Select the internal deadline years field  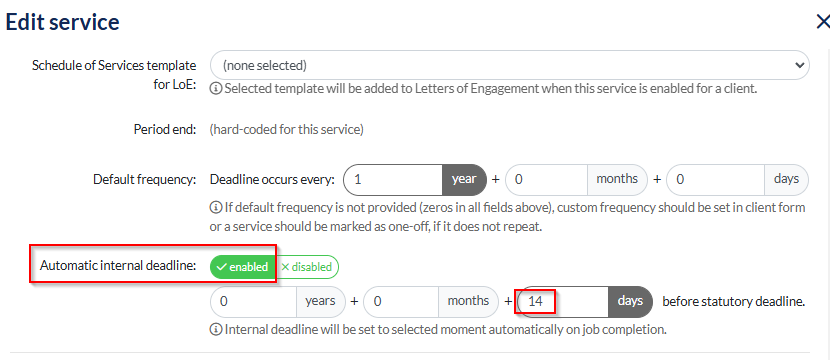[x=254, y=302]
